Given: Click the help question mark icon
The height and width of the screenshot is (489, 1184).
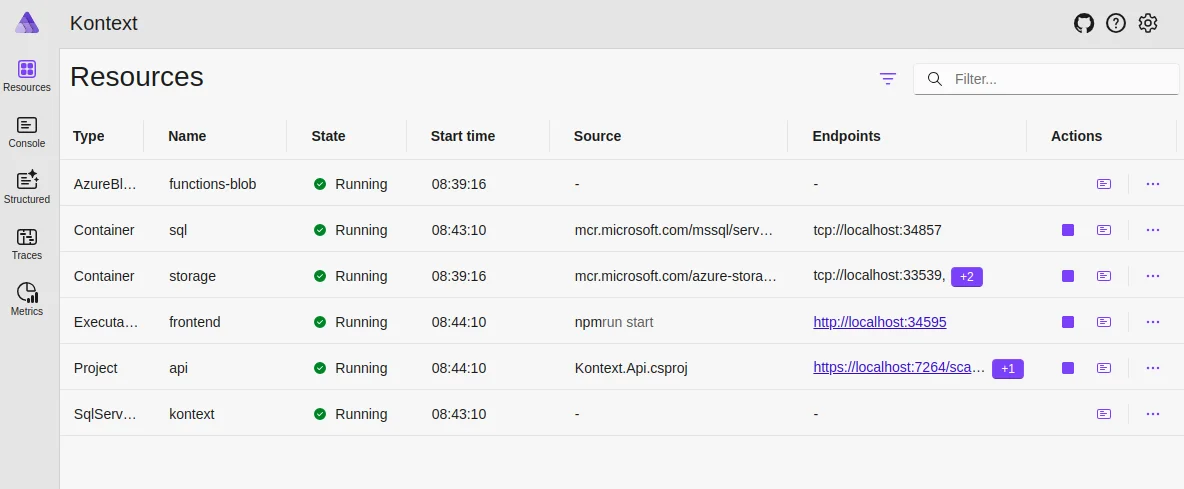Looking at the screenshot, I should 1116,23.
